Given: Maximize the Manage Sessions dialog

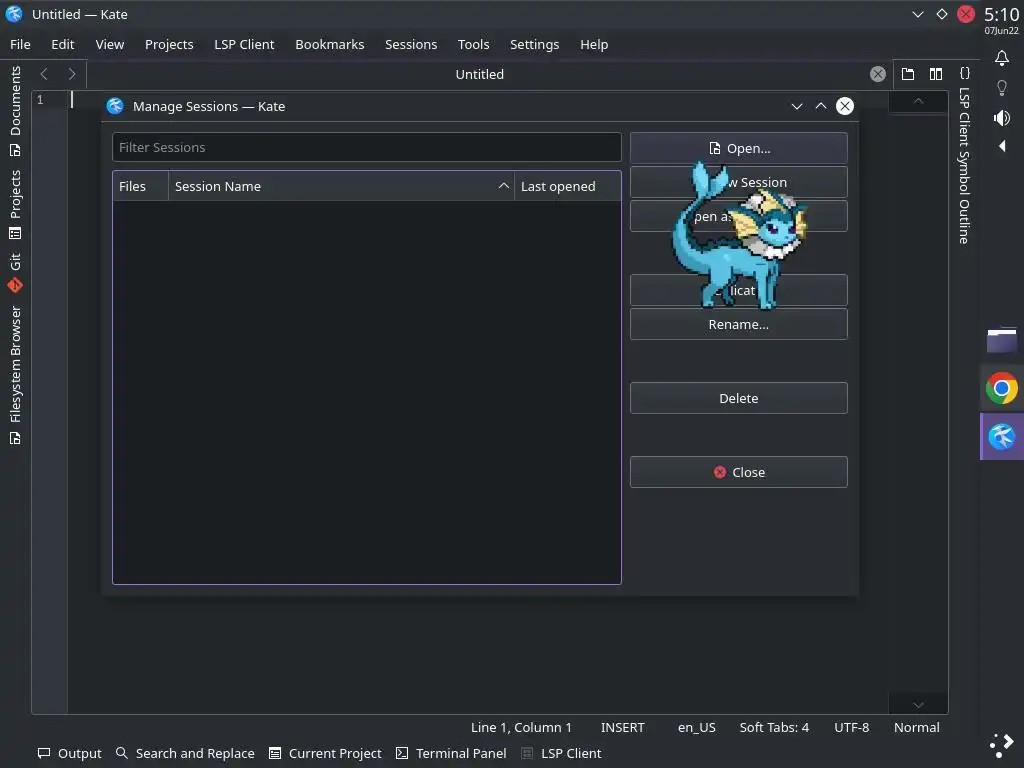Looking at the screenshot, I should click(x=821, y=106).
